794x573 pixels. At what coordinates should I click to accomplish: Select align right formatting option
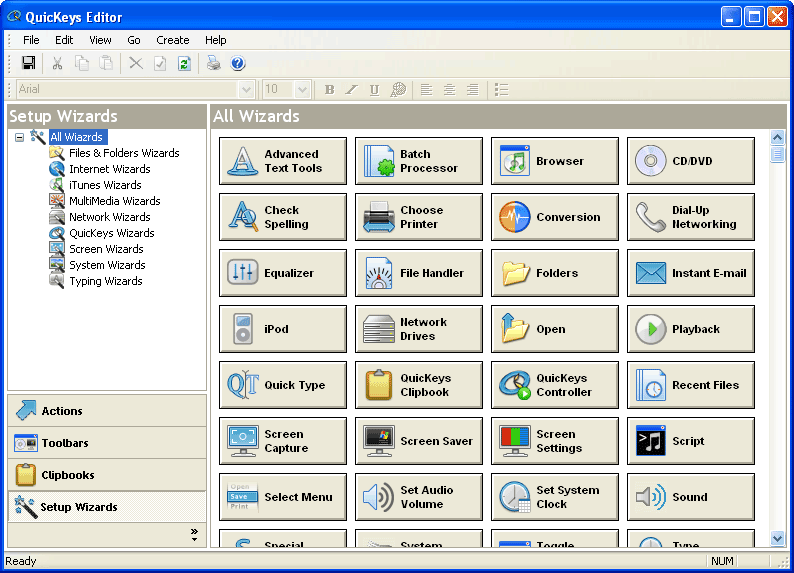(472, 90)
